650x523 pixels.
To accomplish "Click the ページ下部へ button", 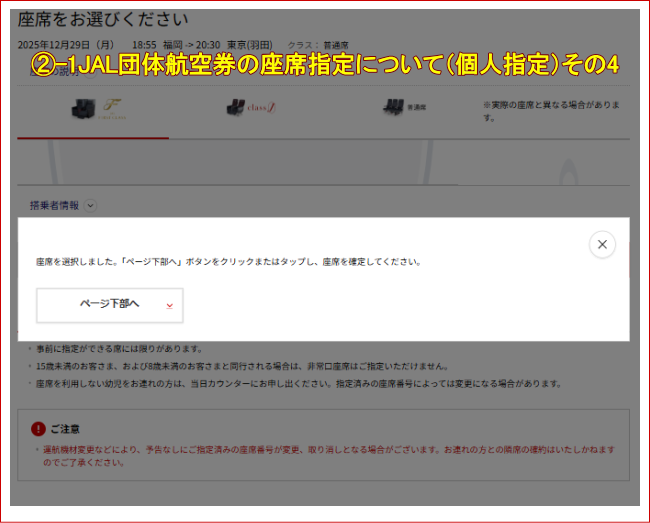I will (x=110, y=305).
